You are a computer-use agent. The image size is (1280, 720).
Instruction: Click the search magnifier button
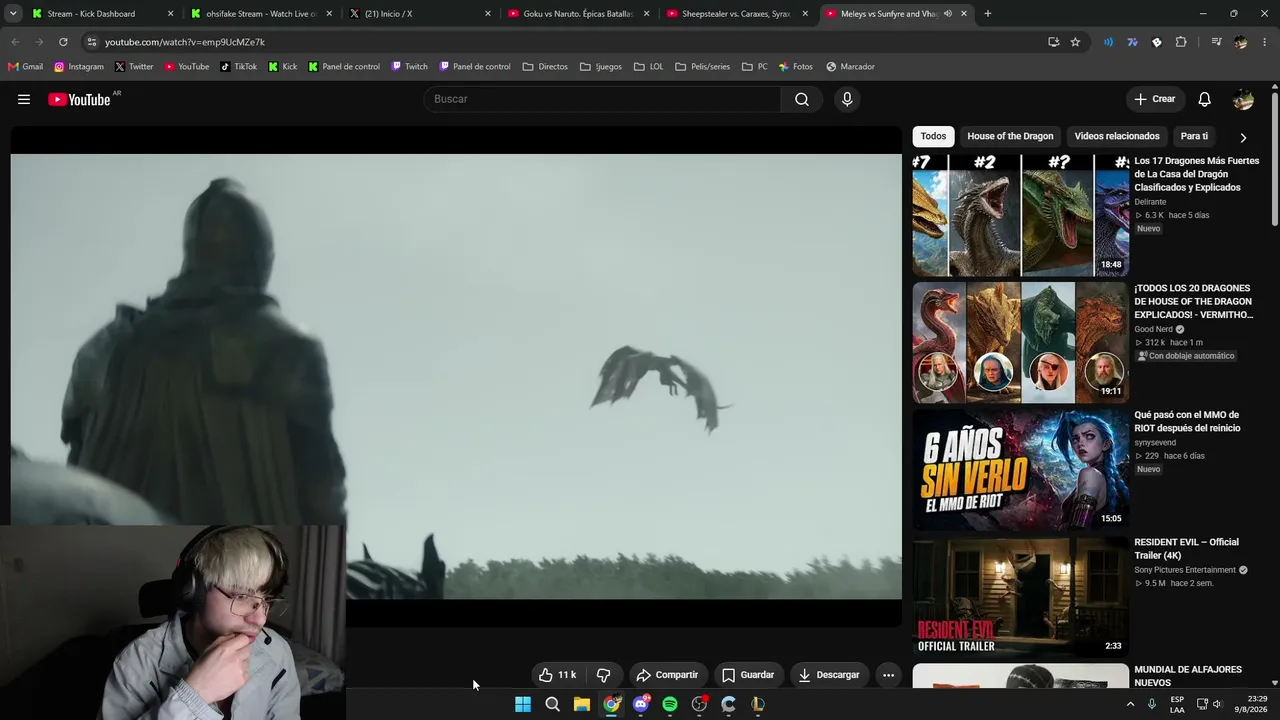802,99
